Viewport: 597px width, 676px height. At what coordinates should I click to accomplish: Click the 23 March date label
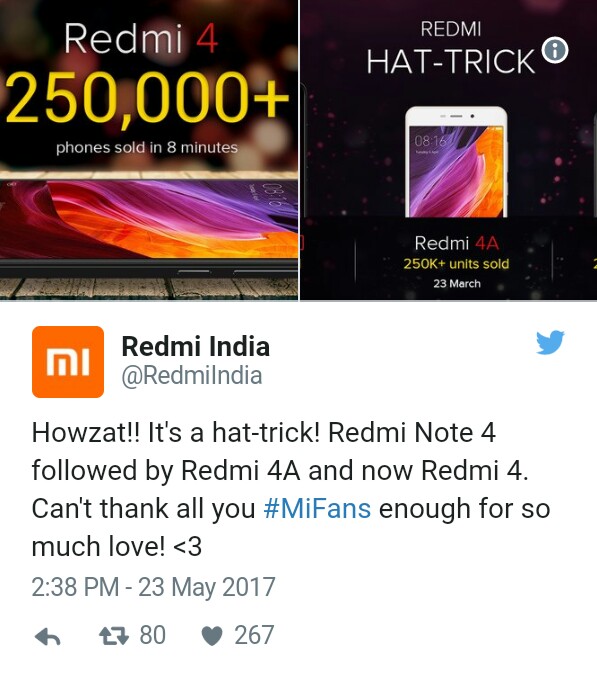[457, 284]
